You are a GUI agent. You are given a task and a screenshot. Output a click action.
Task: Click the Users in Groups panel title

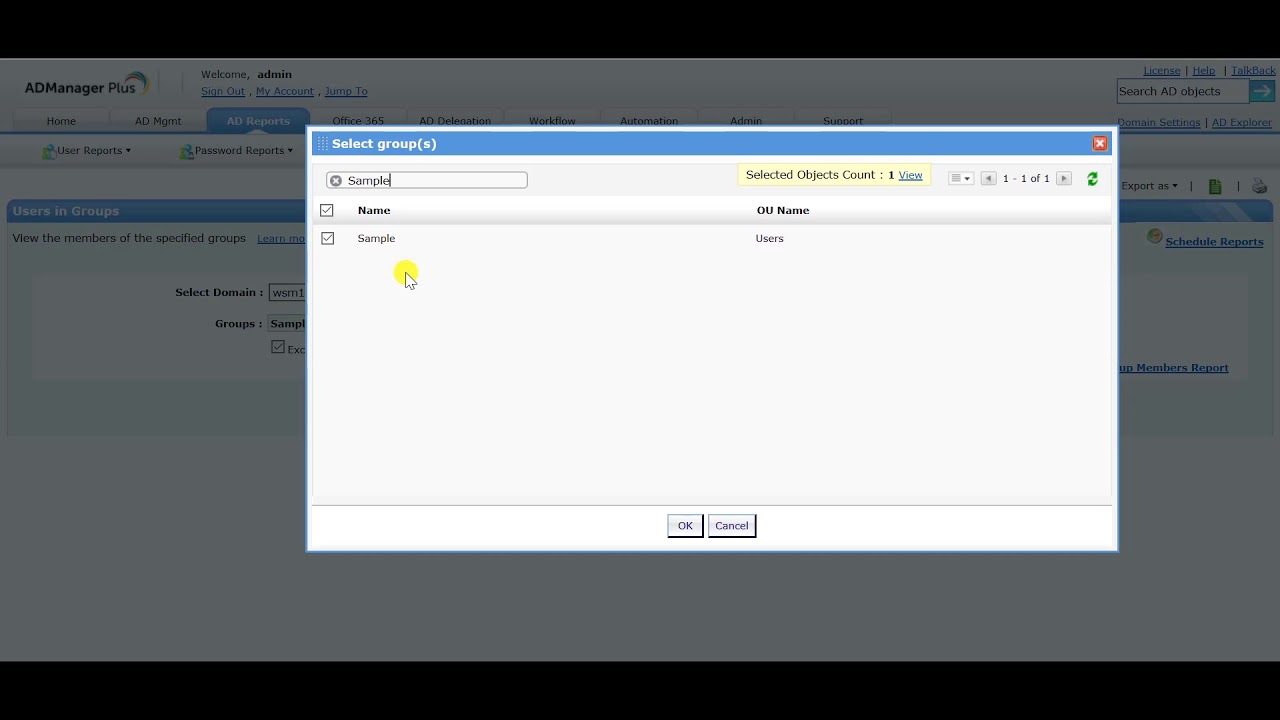[66, 211]
